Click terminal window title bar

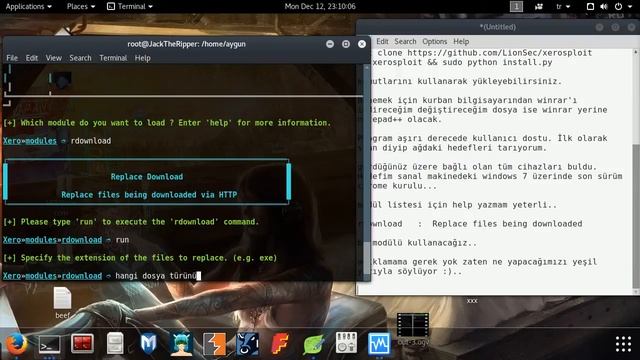[x=186, y=44]
